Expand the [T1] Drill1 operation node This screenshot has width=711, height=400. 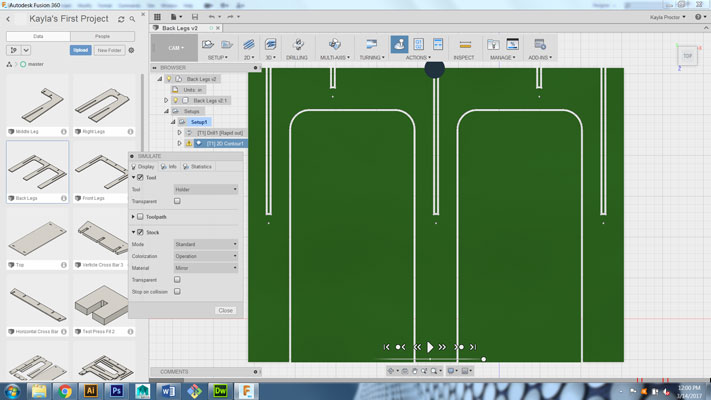click(x=180, y=133)
